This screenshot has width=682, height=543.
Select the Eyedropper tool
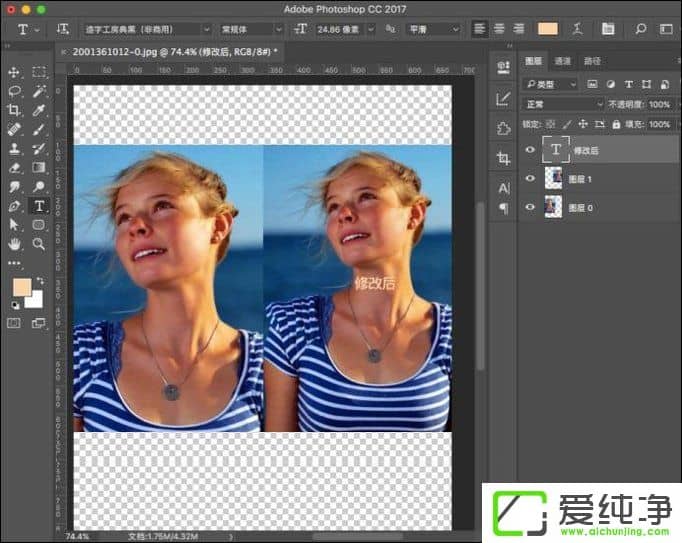pyautogui.click(x=39, y=110)
